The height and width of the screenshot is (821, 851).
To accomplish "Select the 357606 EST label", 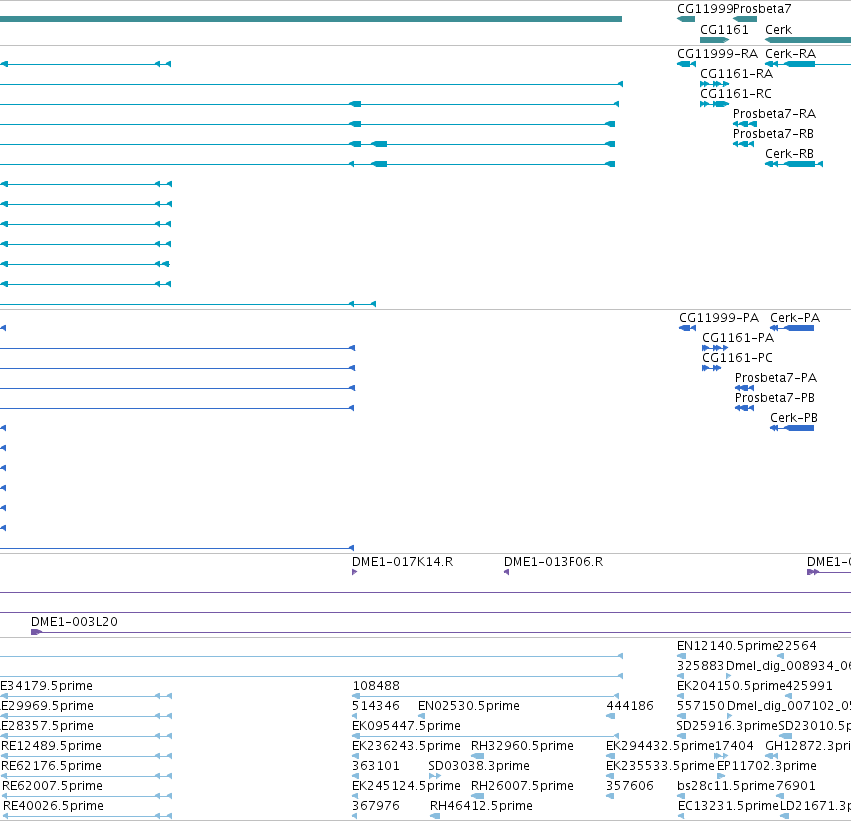I will point(630,786).
